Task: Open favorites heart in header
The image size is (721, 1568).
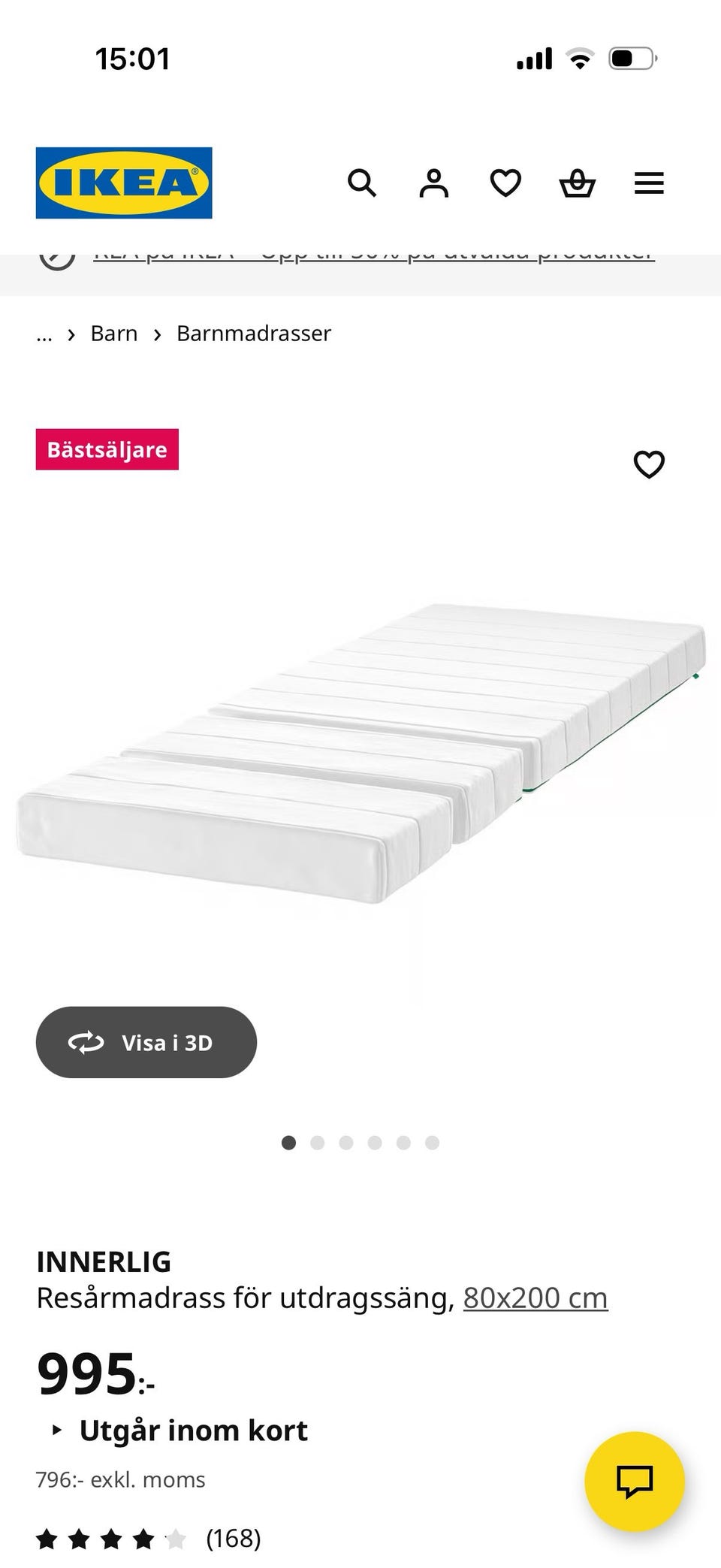Action: tap(505, 183)
